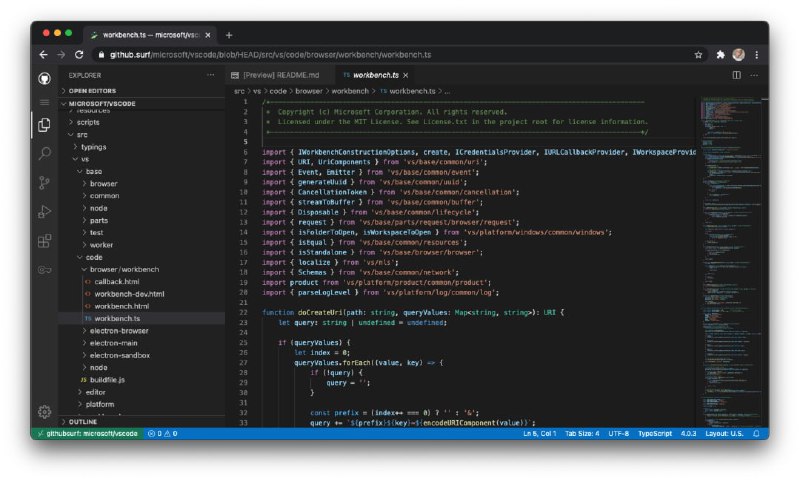Open the GitHub icon in activity bar
Viewport: 800px width, 481px height.
coord(44,78)
